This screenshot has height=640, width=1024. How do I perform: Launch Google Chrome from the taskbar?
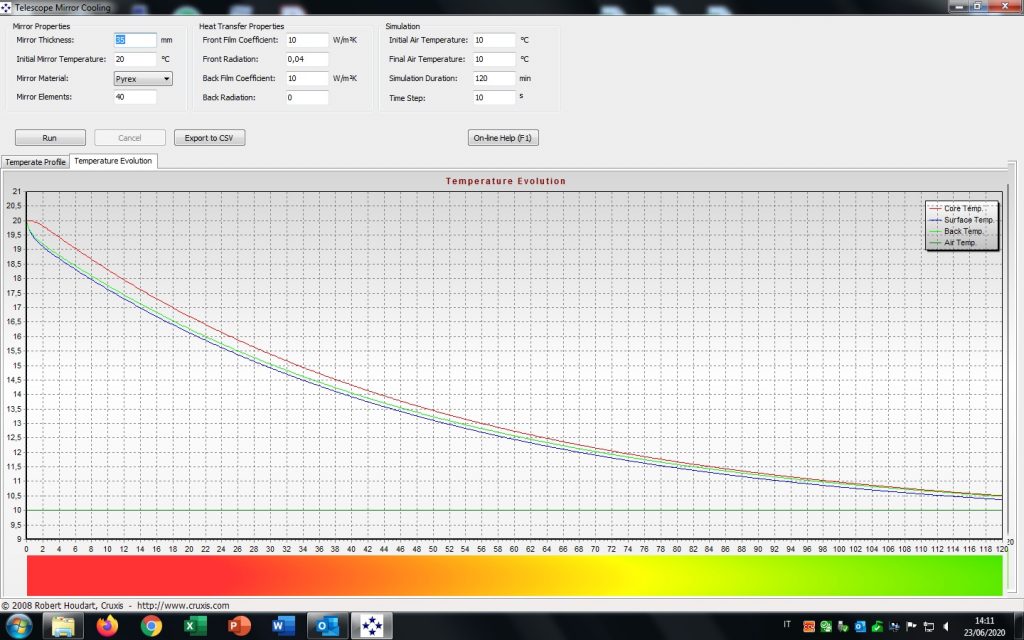pos(151,626)
